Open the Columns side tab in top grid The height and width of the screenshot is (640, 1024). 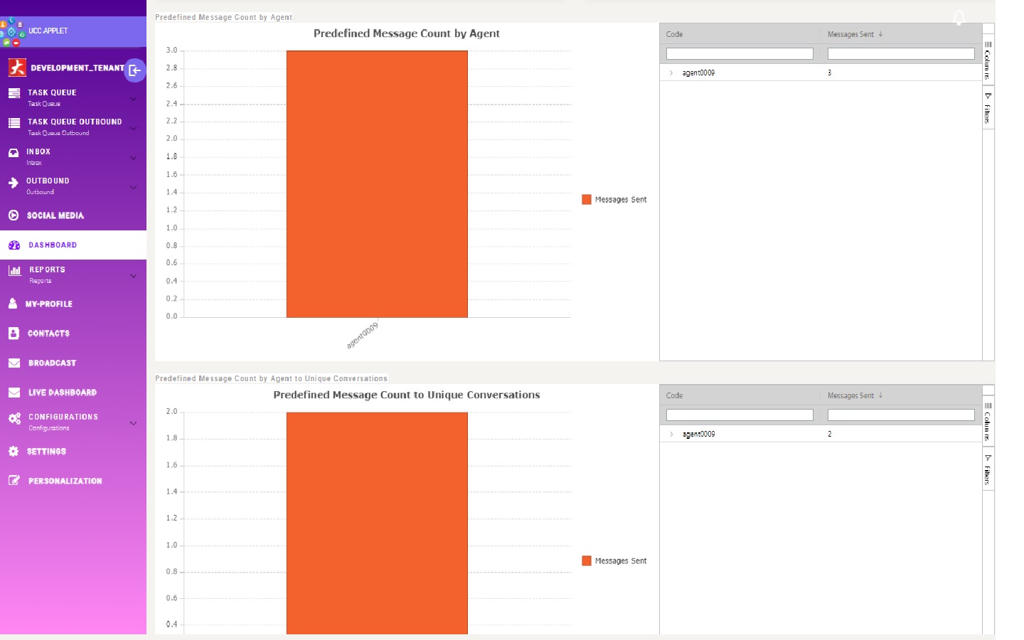(x=988, y=58)
